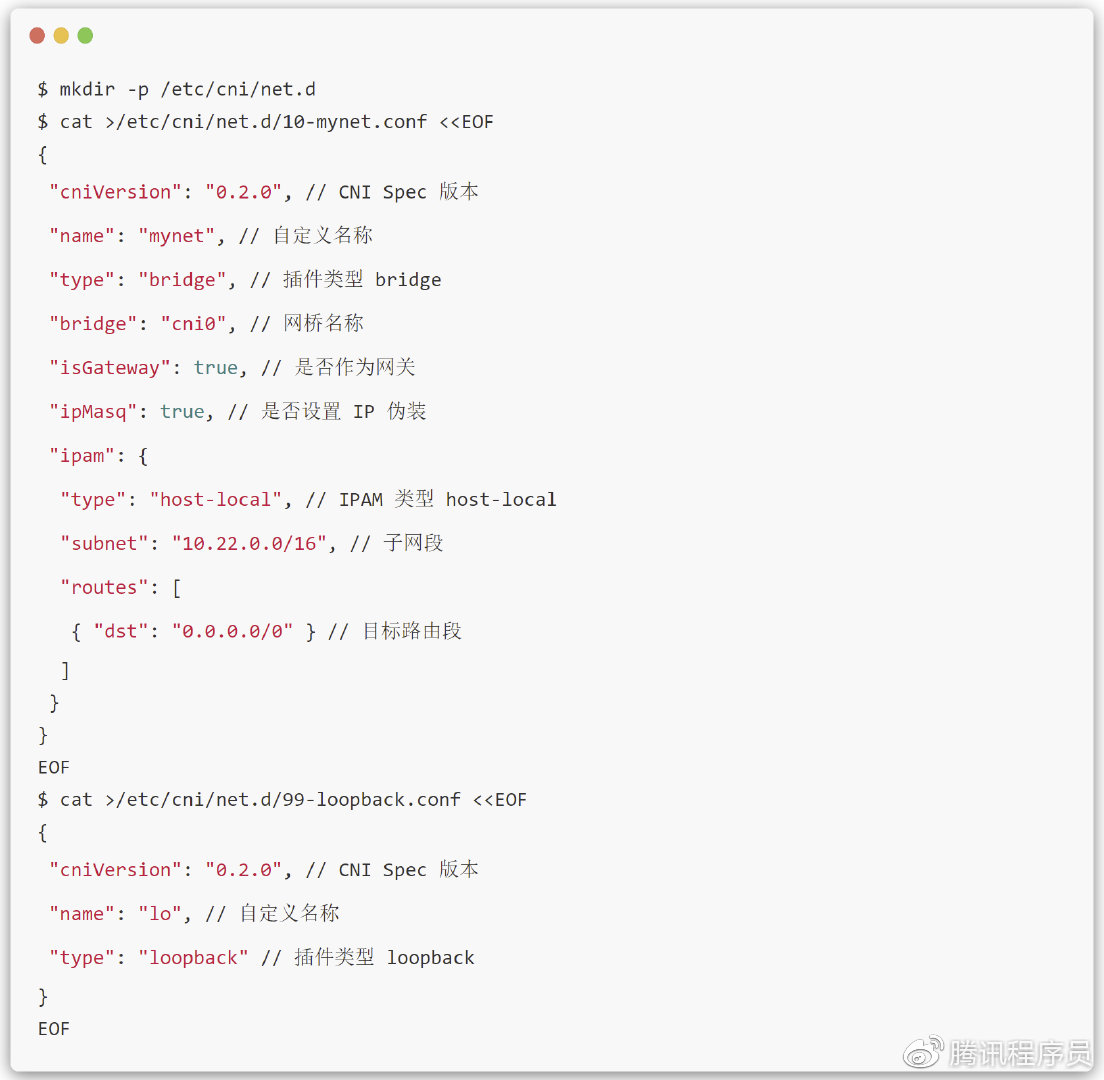Click the "routes" key
Screen dimensions: 1104x1080
[104, 587]
